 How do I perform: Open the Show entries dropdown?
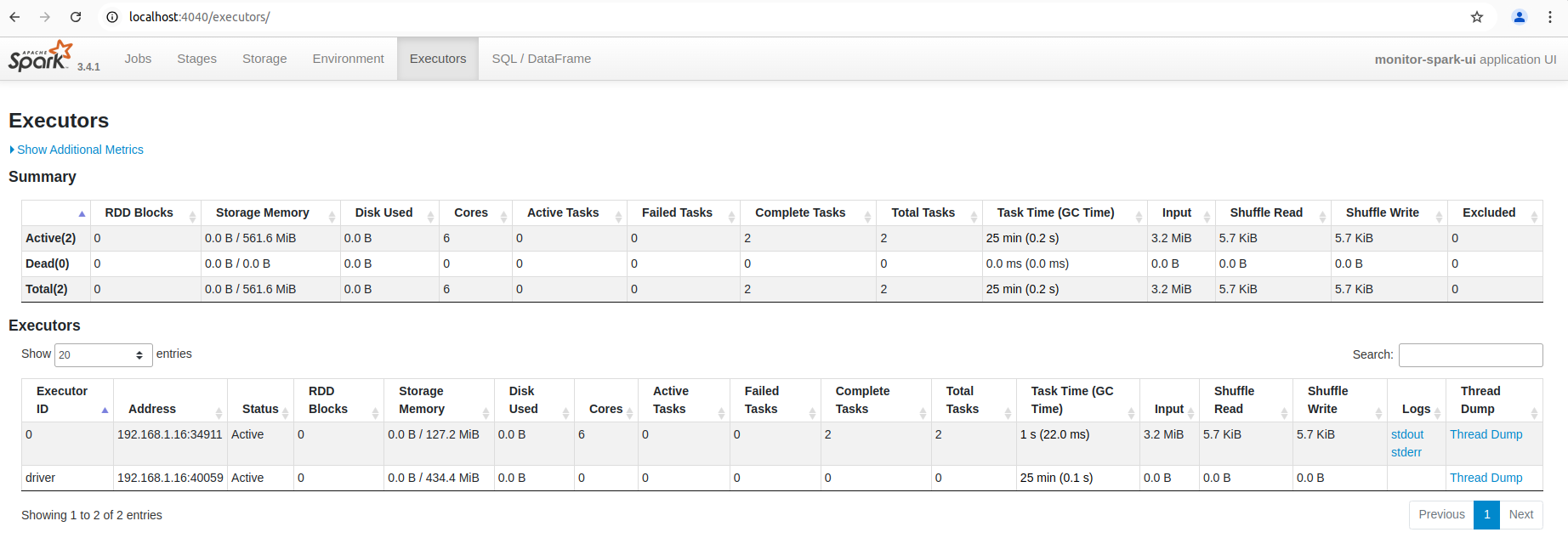click(x=103, y=355)
